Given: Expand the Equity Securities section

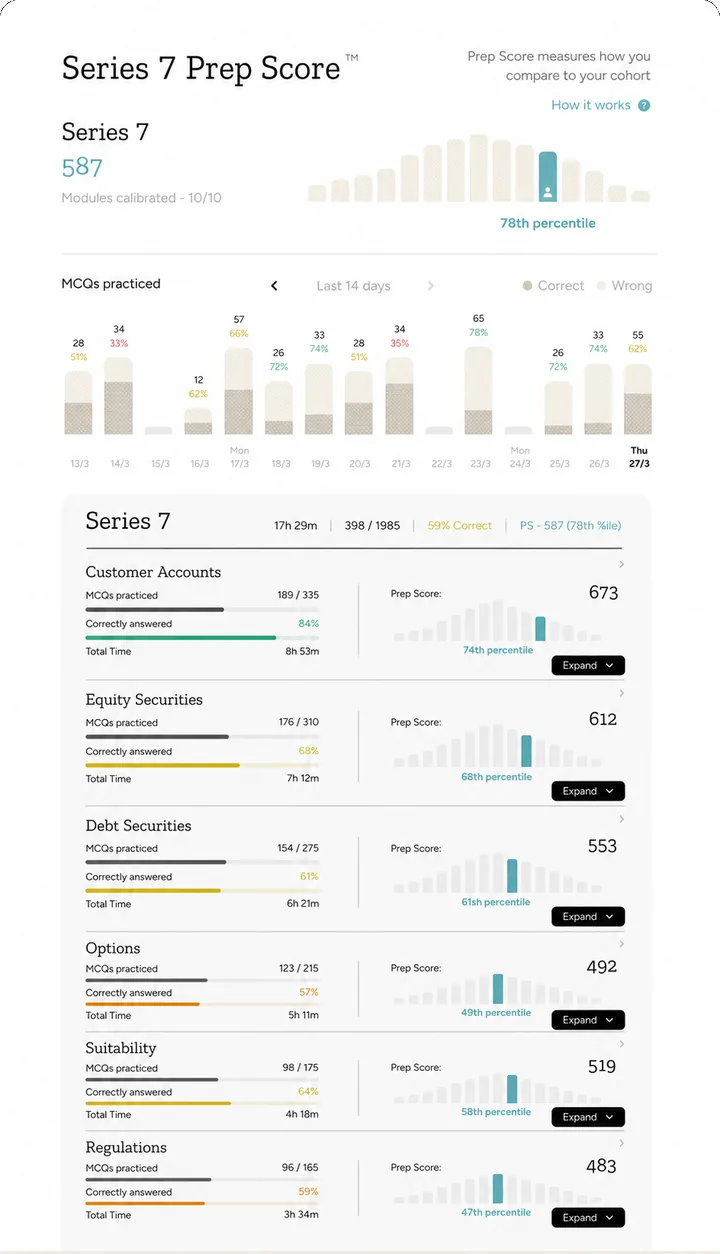Looking at the screenshot, I should (588, 791).
